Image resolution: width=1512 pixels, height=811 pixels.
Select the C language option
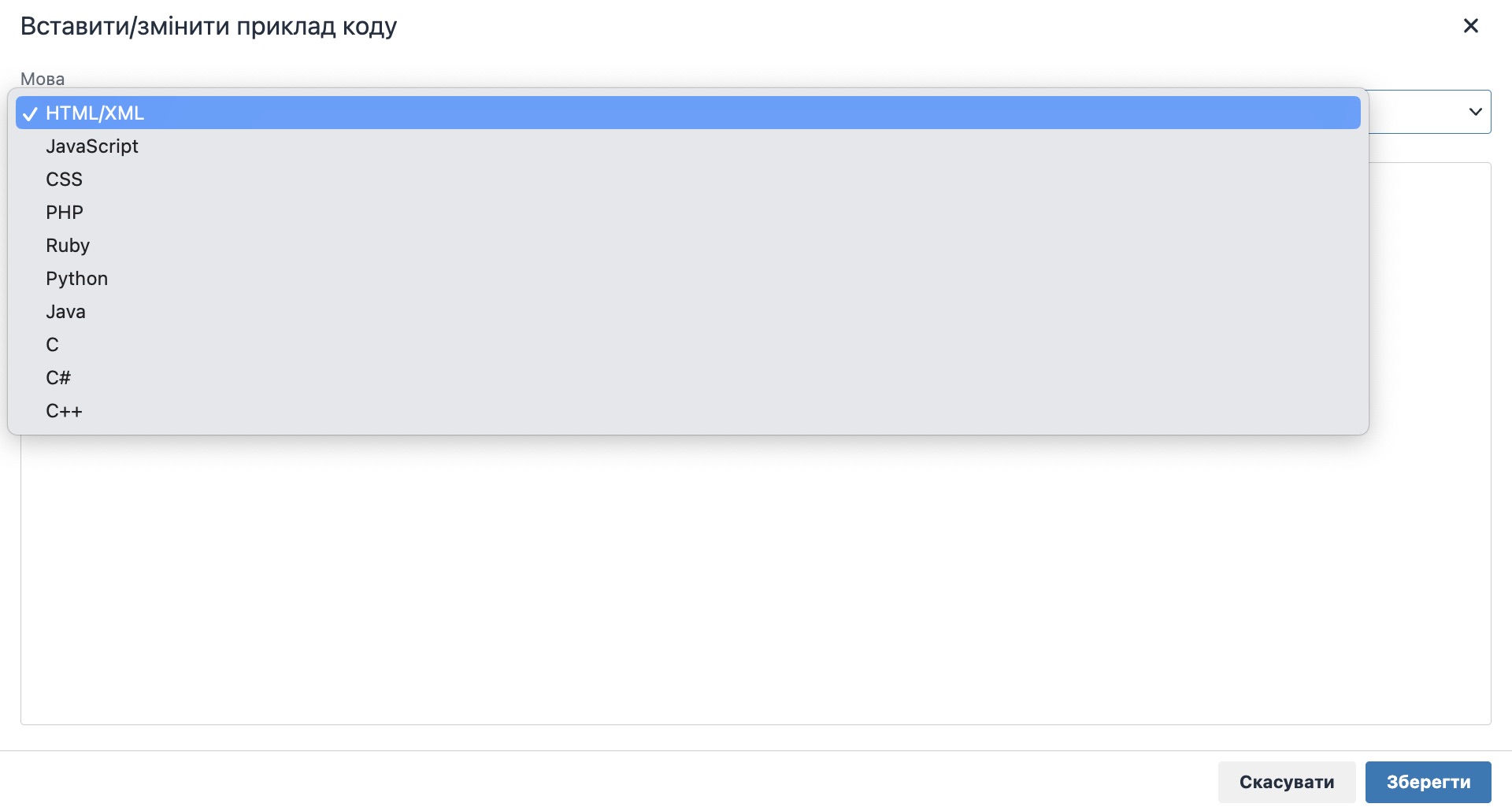point(52,345)
